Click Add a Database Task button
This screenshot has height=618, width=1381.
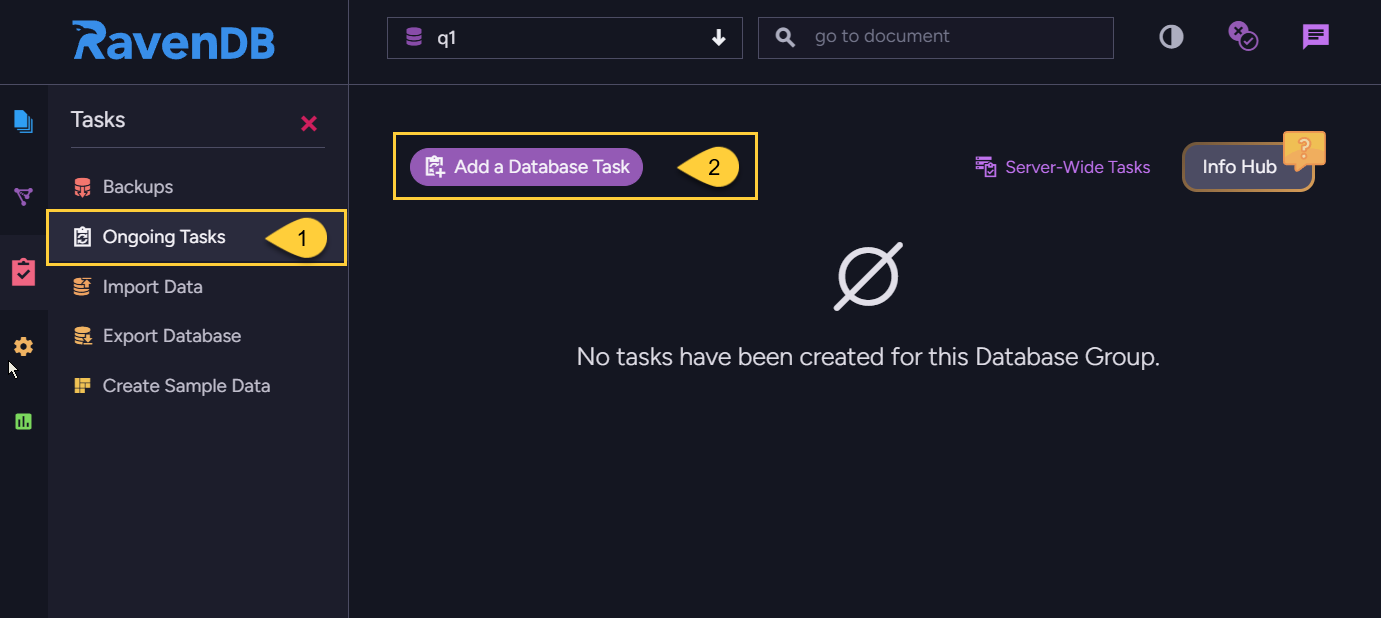526,167
